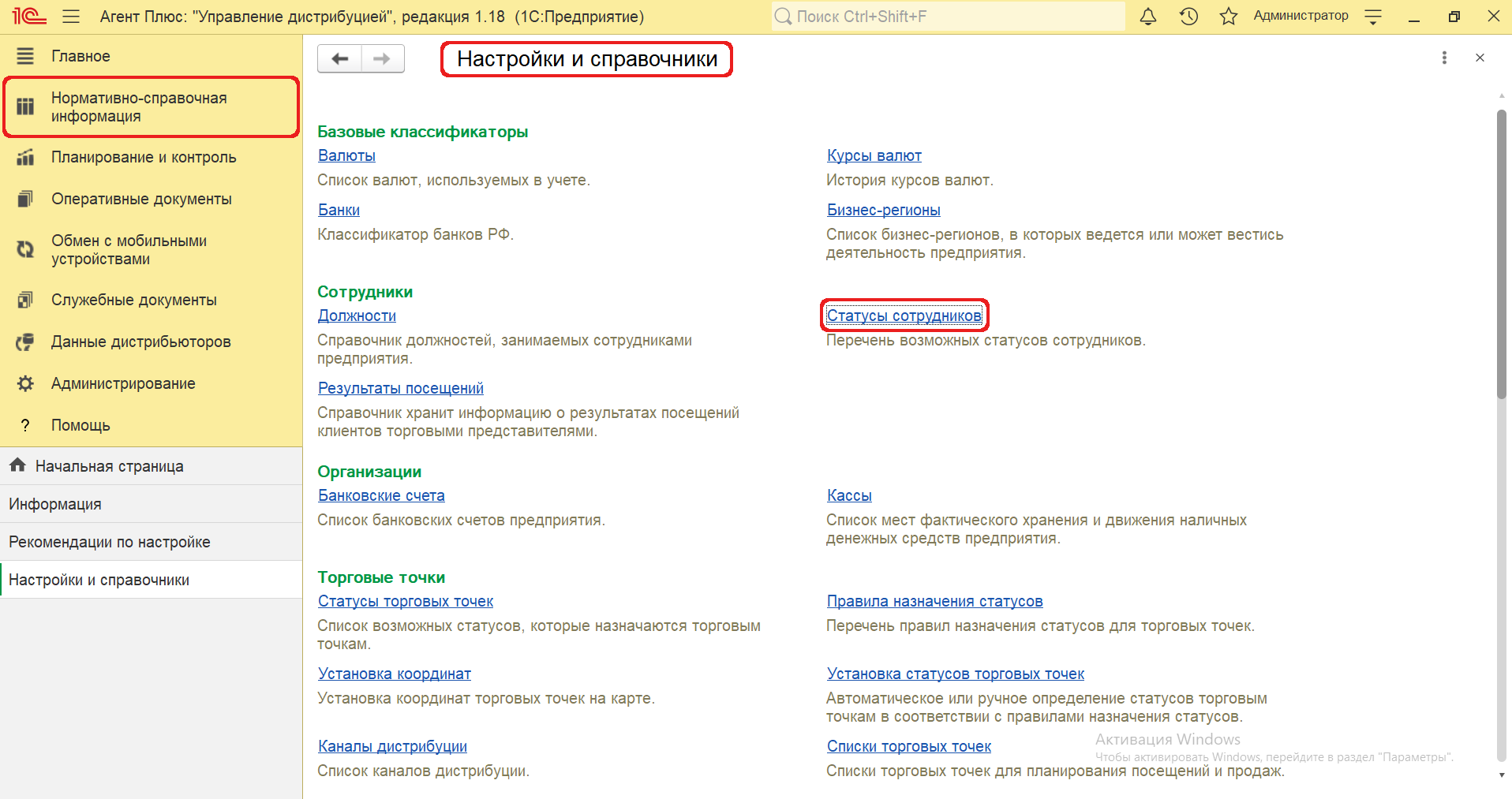1512x799 pixels.
Task: Click the Нормативно-справочная информация icon
Action: pyautogui.click(x=25, y=106)
